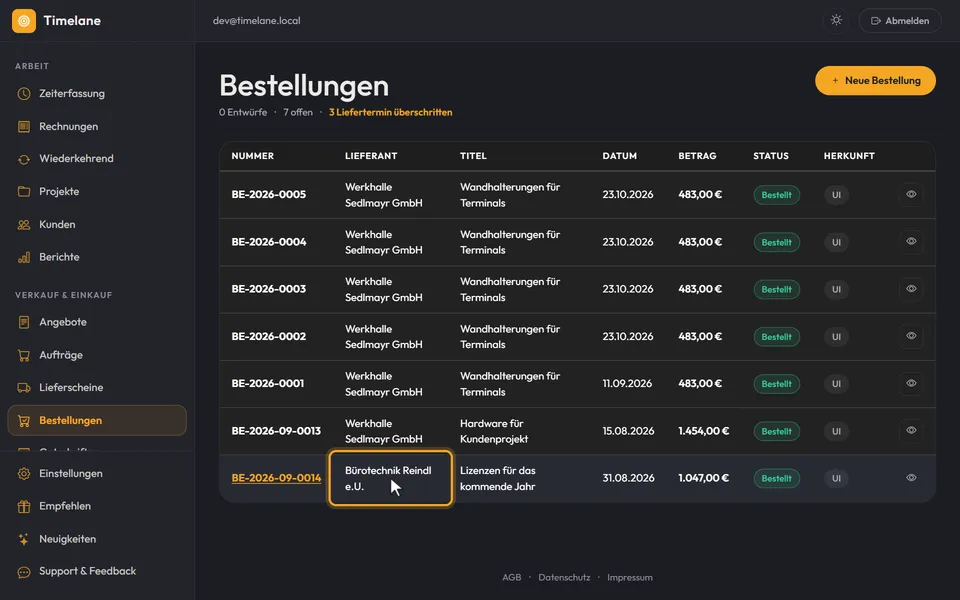Click the amount 1.454,00 €
Screen dimensions: 960x600
click(703, 431)
